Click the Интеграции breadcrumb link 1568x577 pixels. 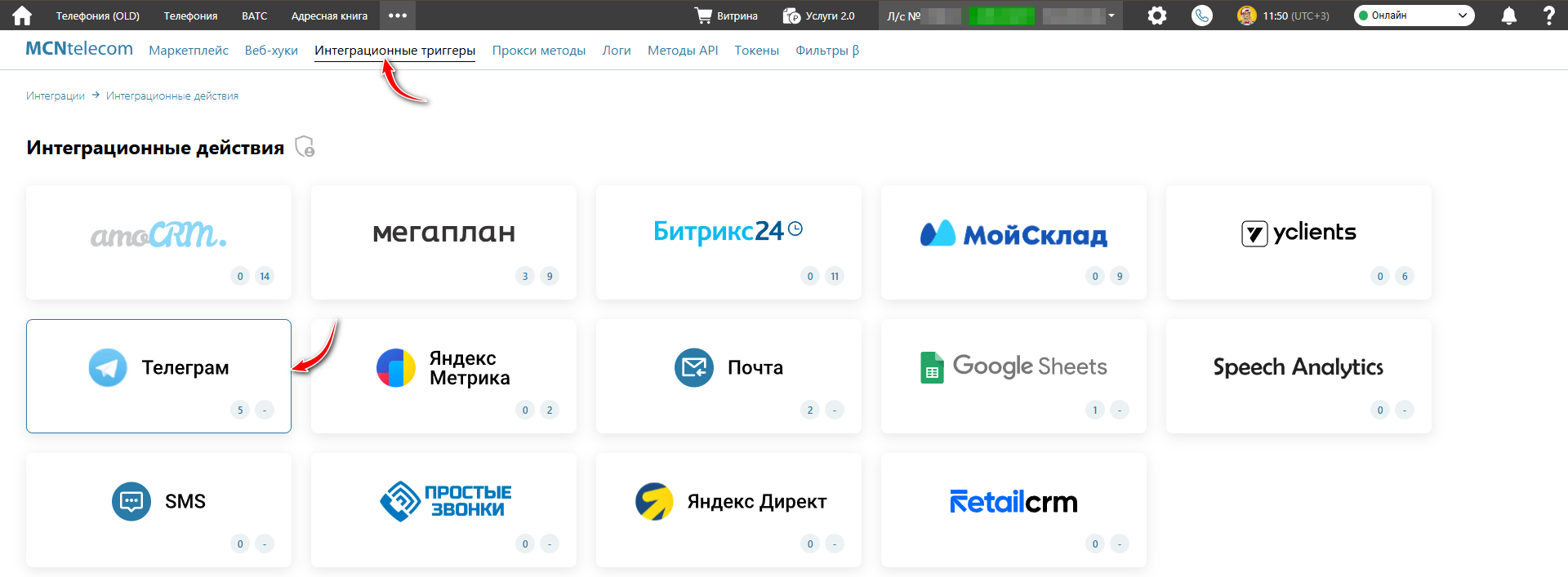click(x=56, y=95)
